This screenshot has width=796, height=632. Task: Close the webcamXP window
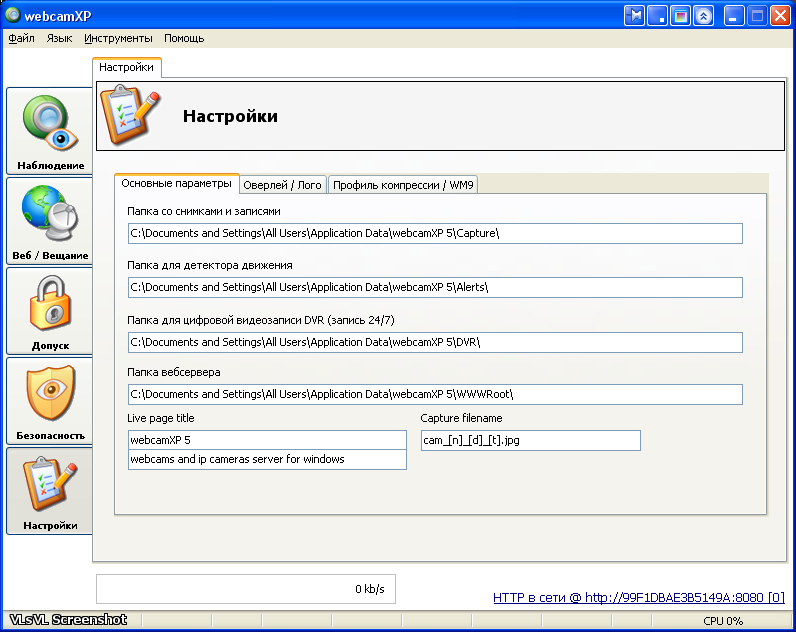(x=780, y=16)
